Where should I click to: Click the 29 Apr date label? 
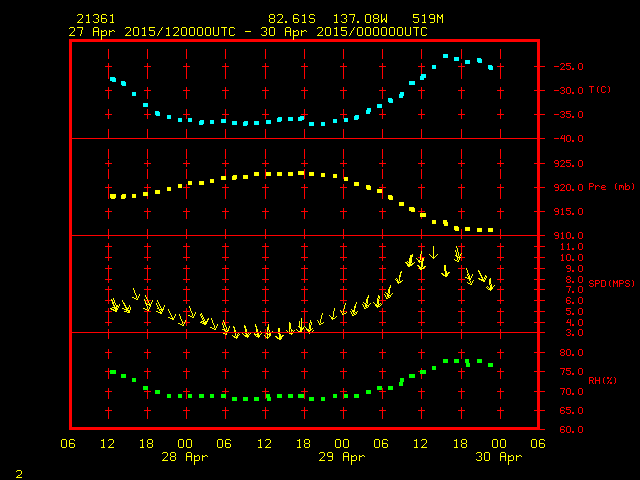[342, 457]
